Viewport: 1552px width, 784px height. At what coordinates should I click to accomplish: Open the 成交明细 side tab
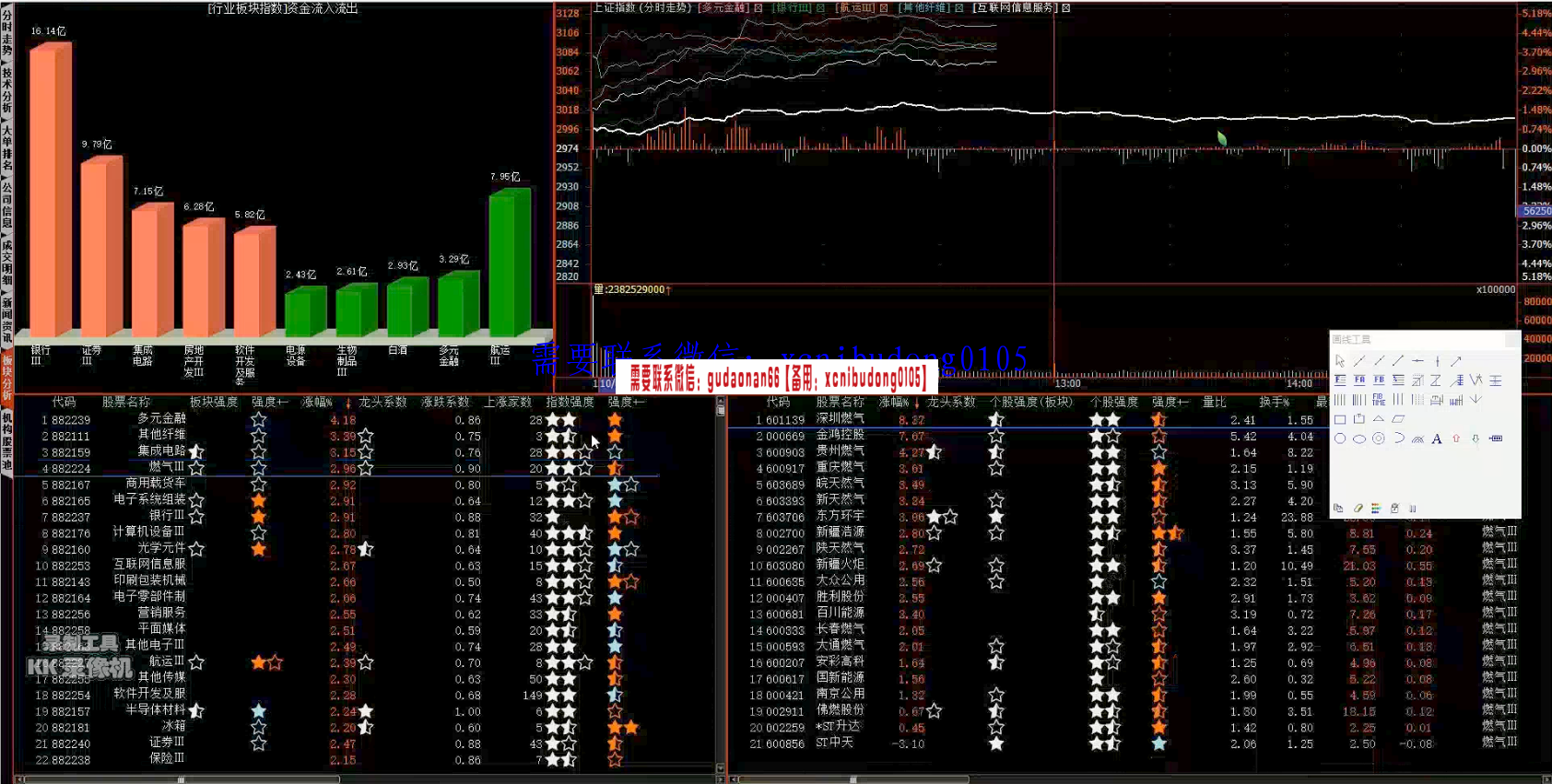point(6,263)
